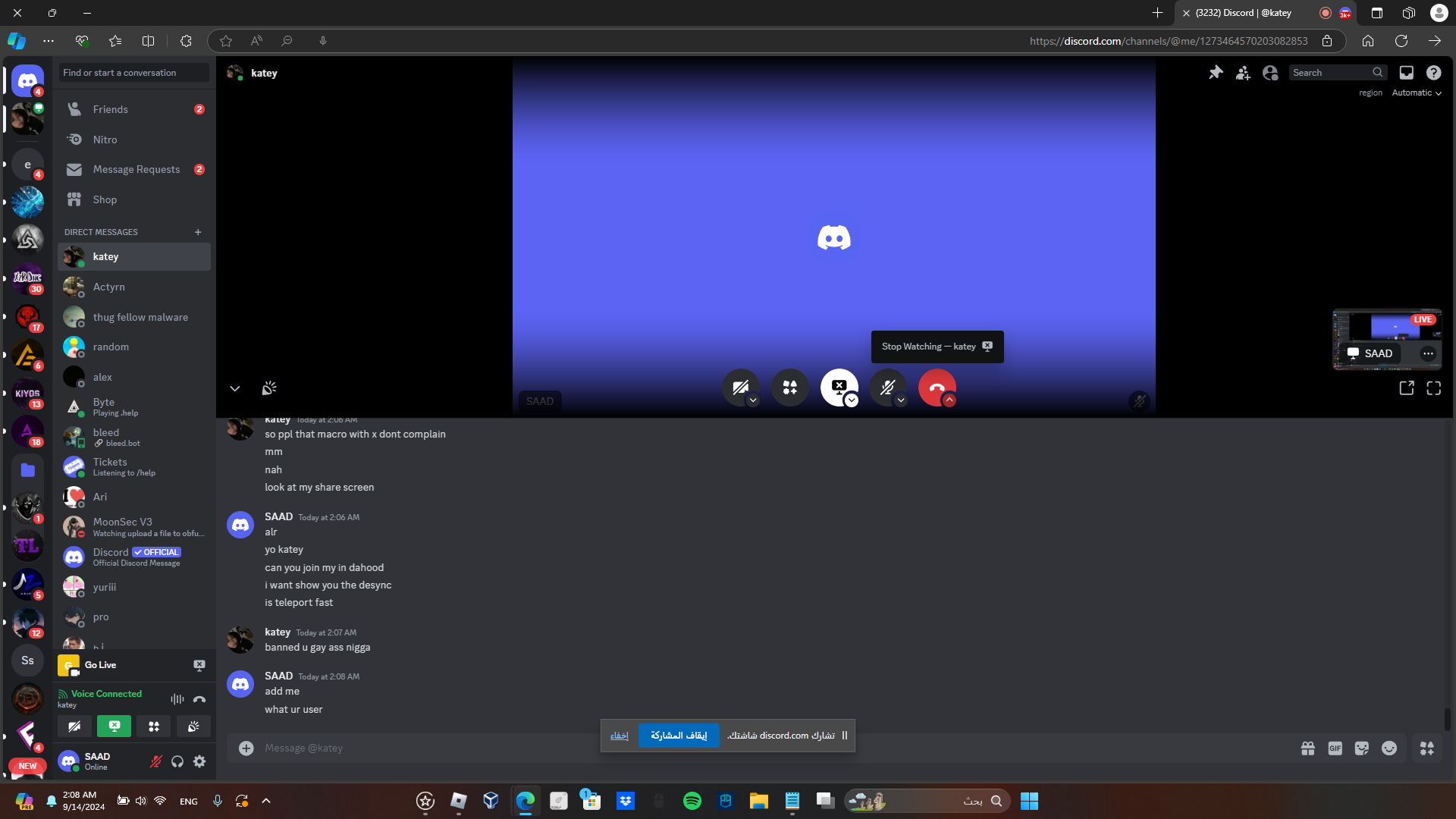1456x819 pixels.
Task: Show user profile icon in header
Action: (1270, 73)
